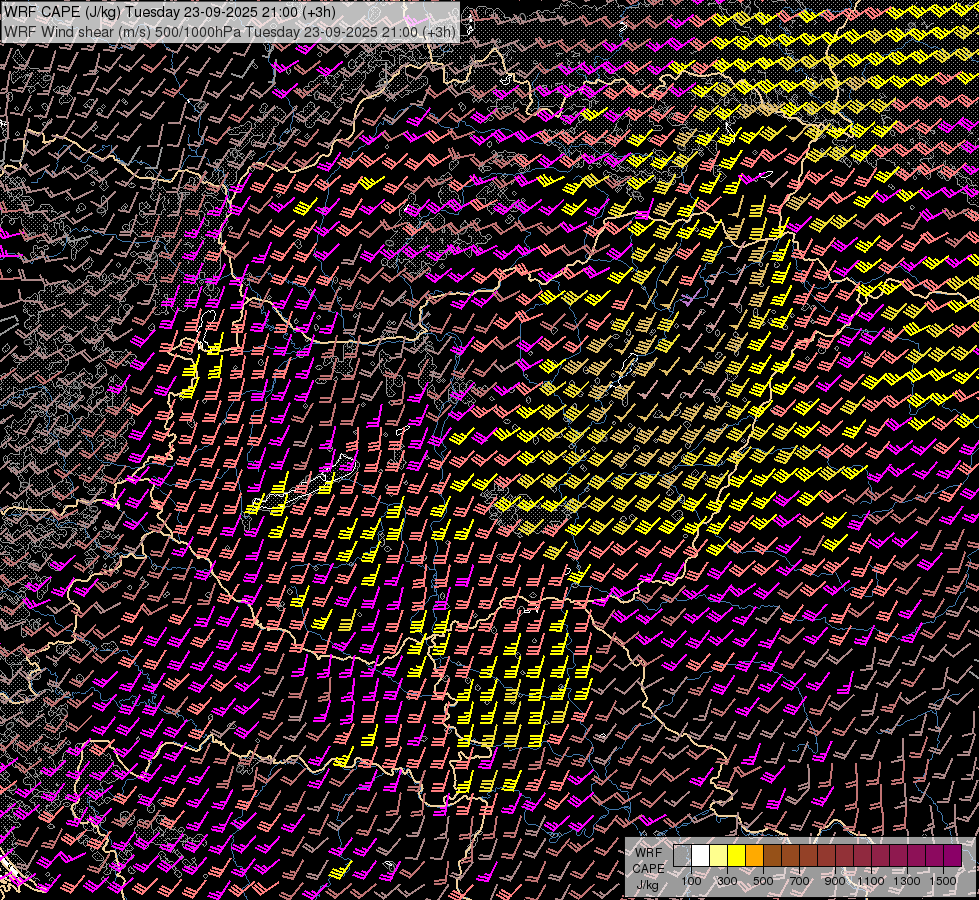Click the 900 value beneath the colorbar
Screen dimensions: 979x900
click(835, 881)
